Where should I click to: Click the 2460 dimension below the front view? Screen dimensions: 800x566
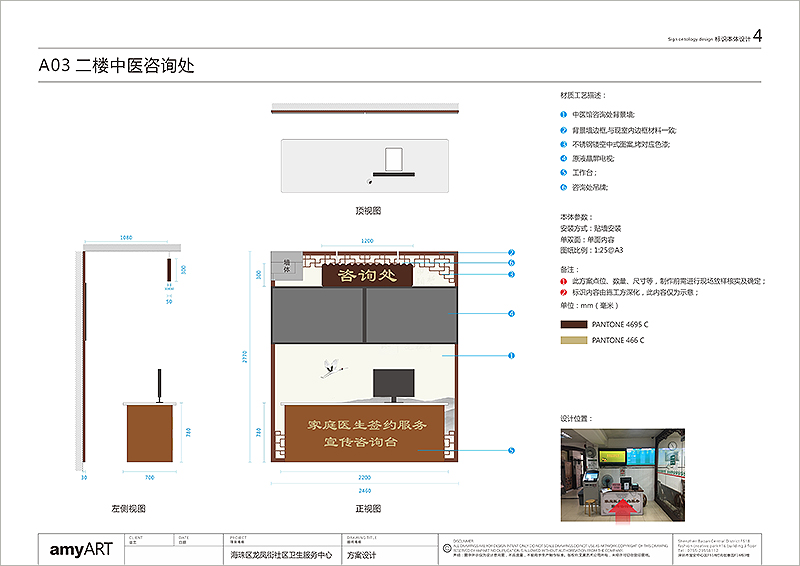(x=364, y=491)
